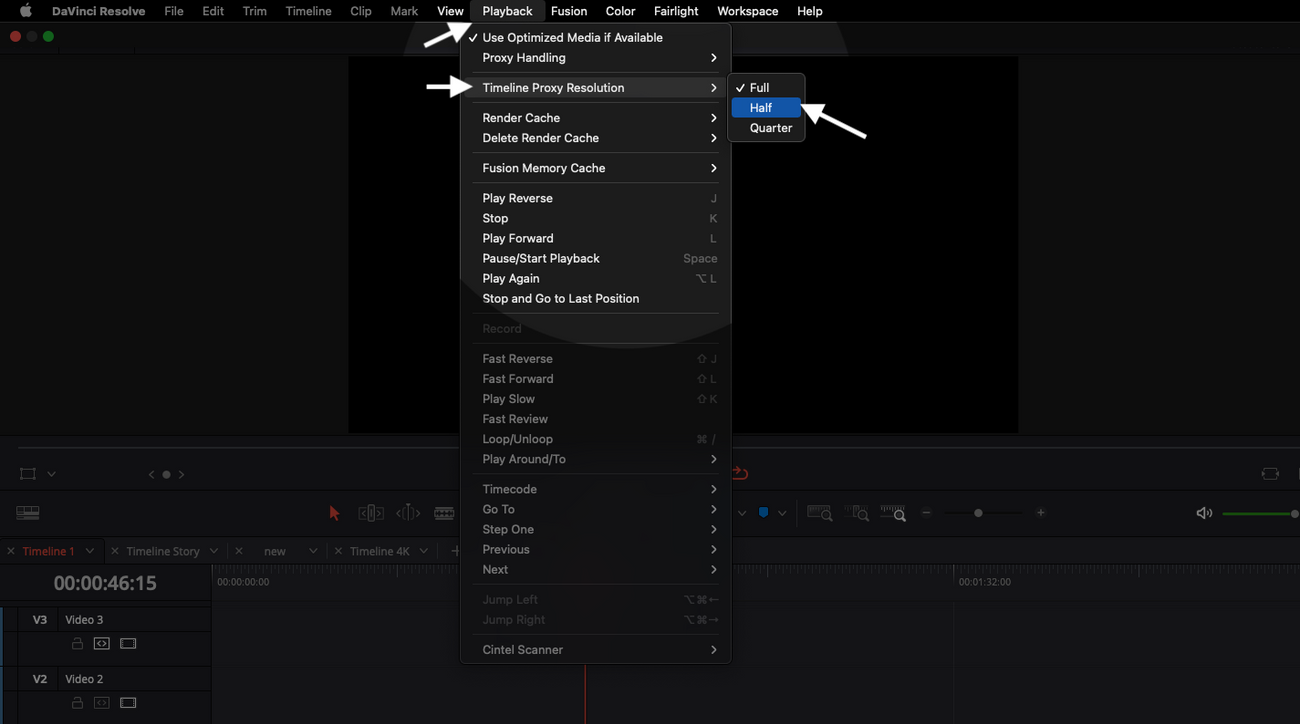Toggle Use Optimized Media if Available

point(572,37)
